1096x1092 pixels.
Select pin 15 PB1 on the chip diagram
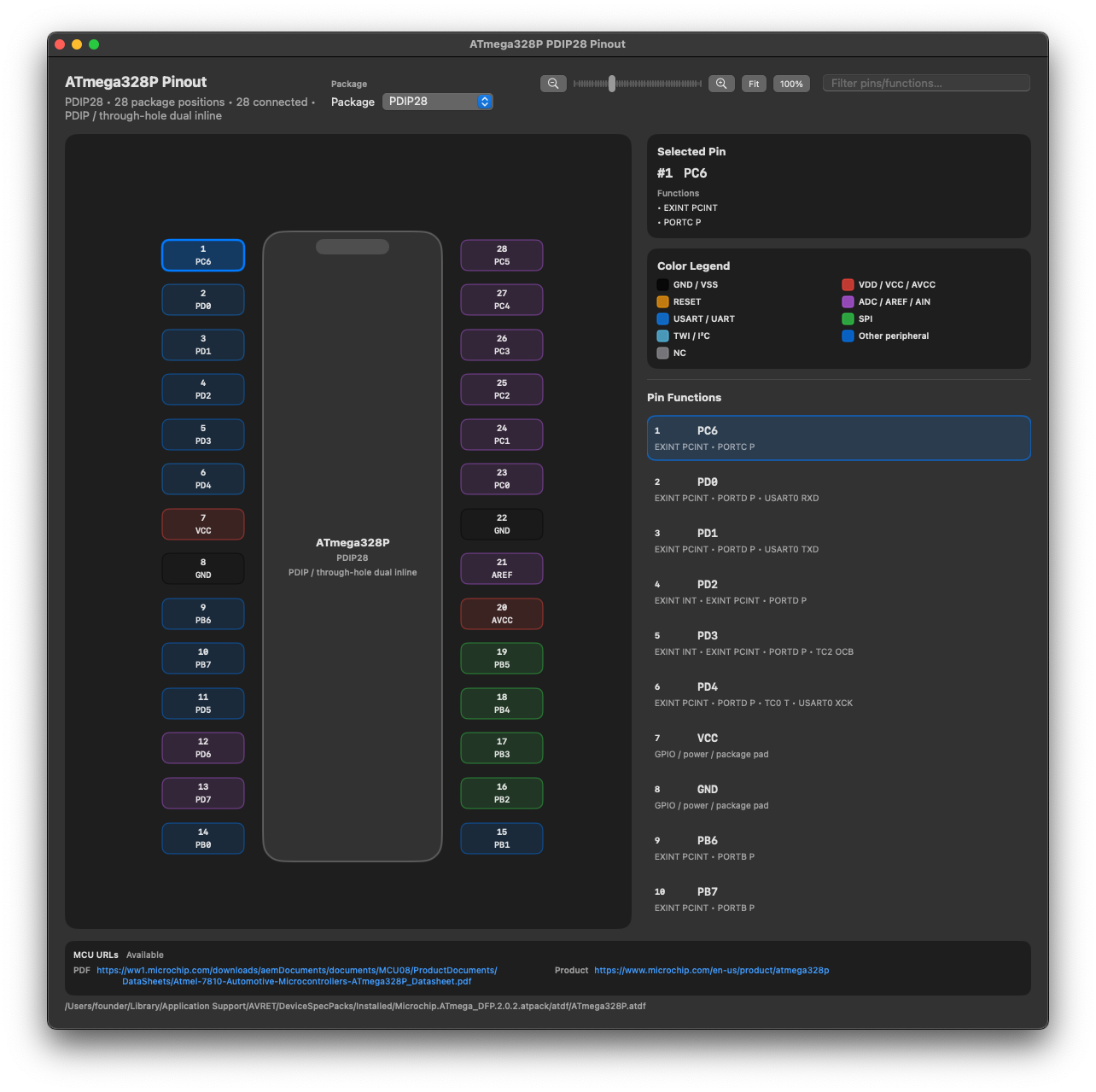point(502,838)
